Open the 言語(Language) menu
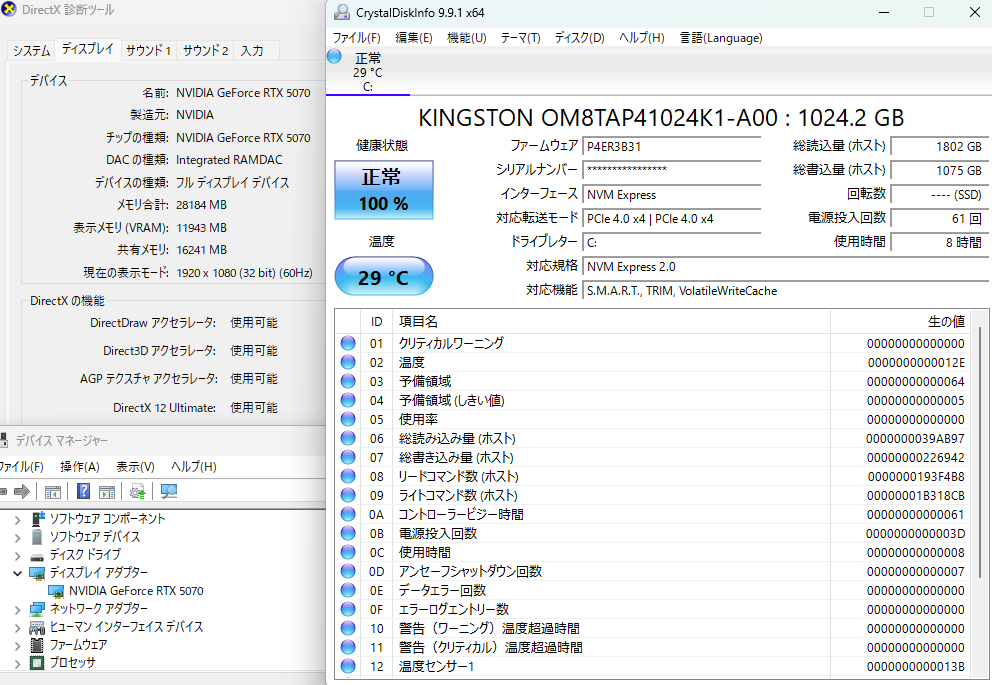 tap(721, 38)
